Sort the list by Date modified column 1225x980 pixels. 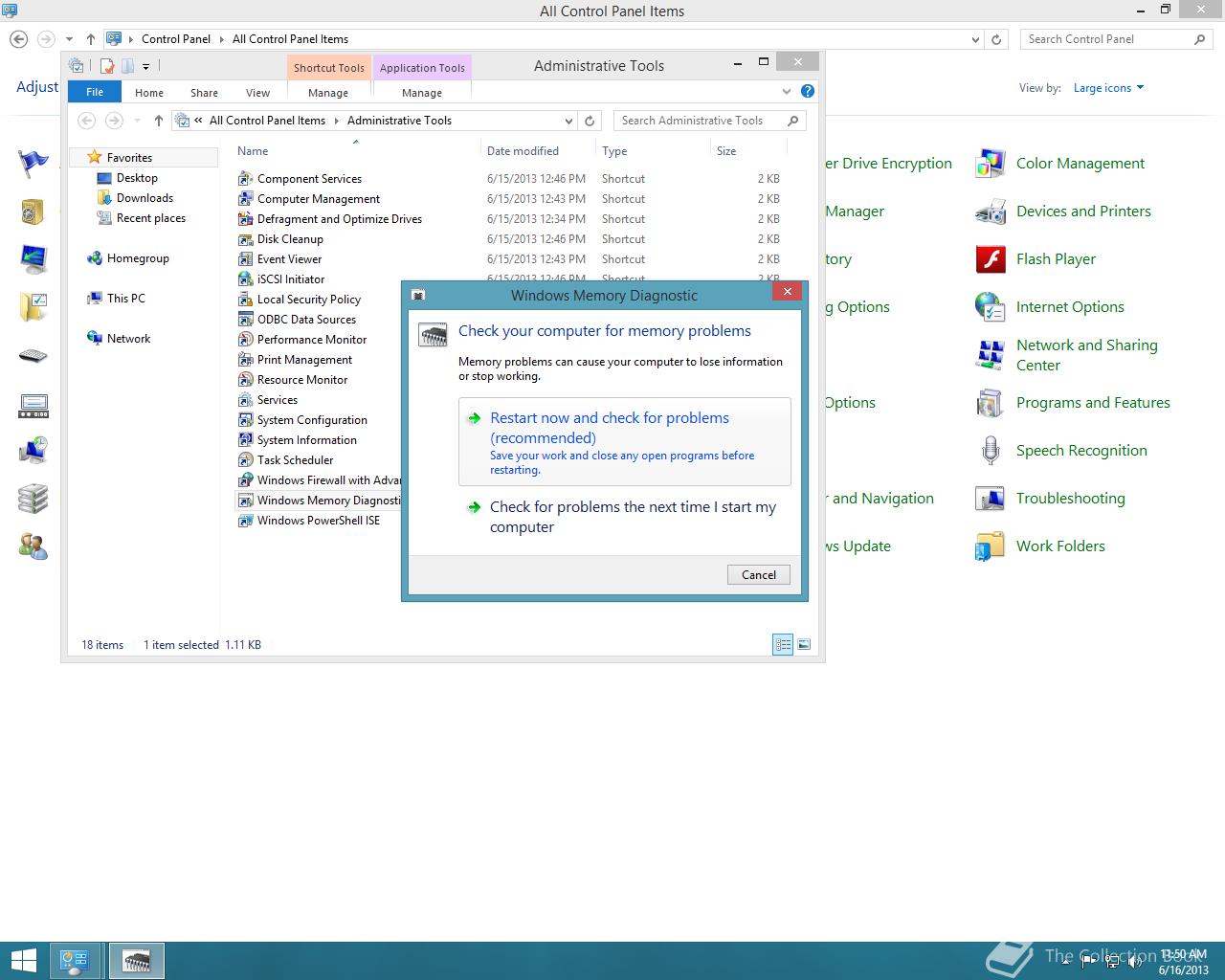click(523, 151)
